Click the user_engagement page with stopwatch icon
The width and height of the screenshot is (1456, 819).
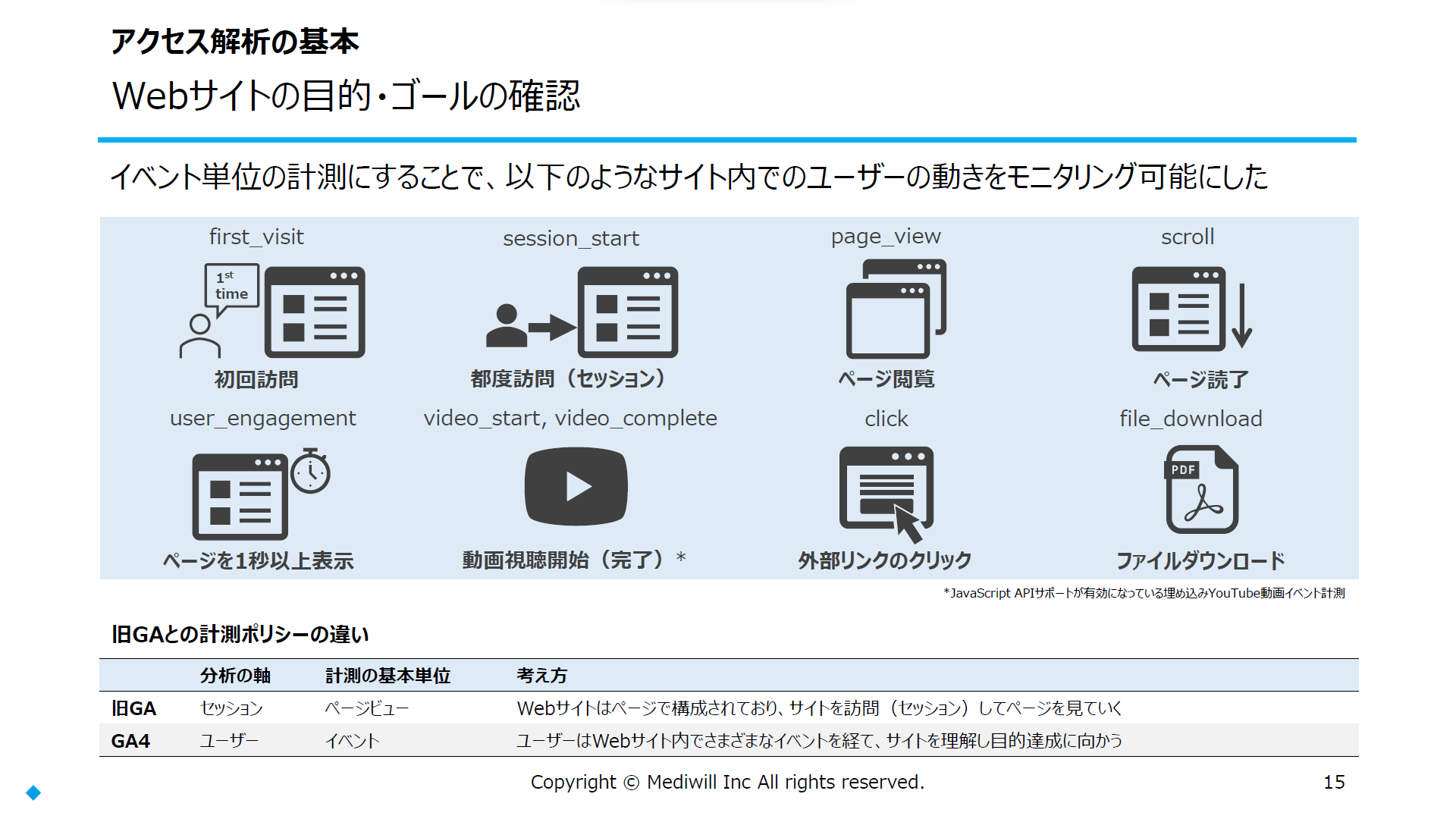coord(262,494)
